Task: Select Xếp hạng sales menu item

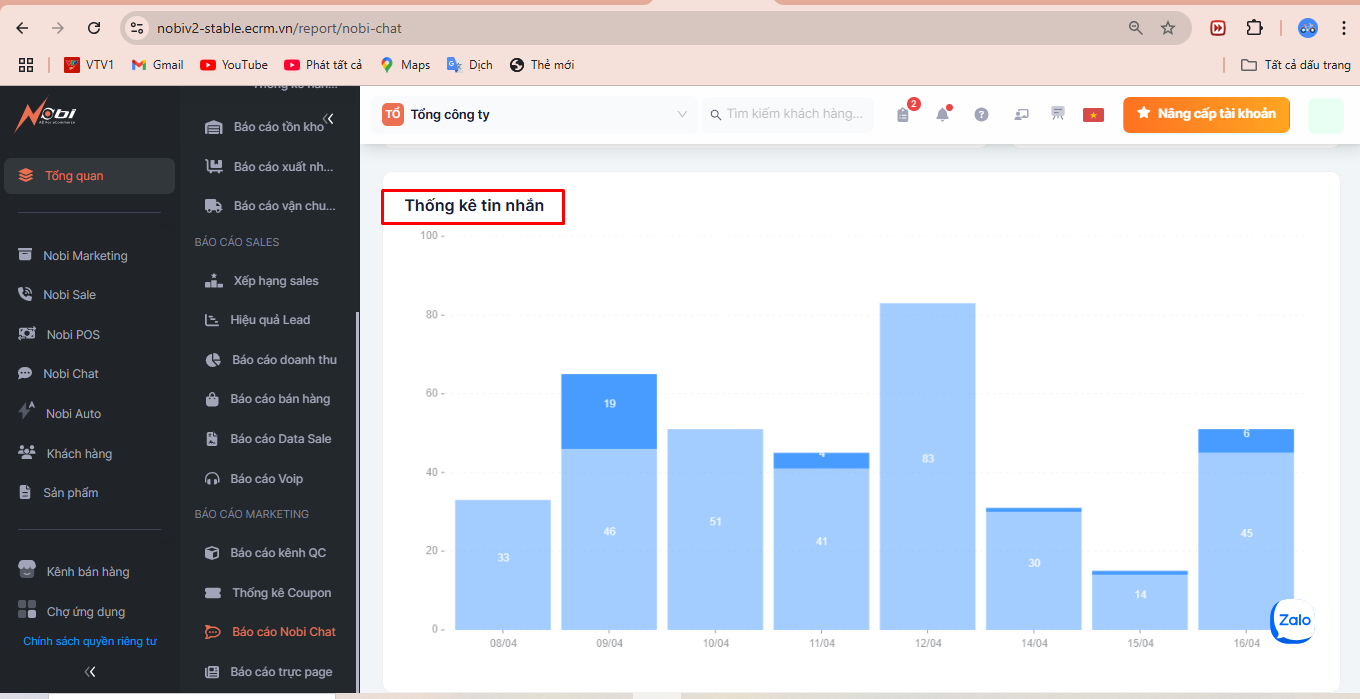Action: click(275, 281)
